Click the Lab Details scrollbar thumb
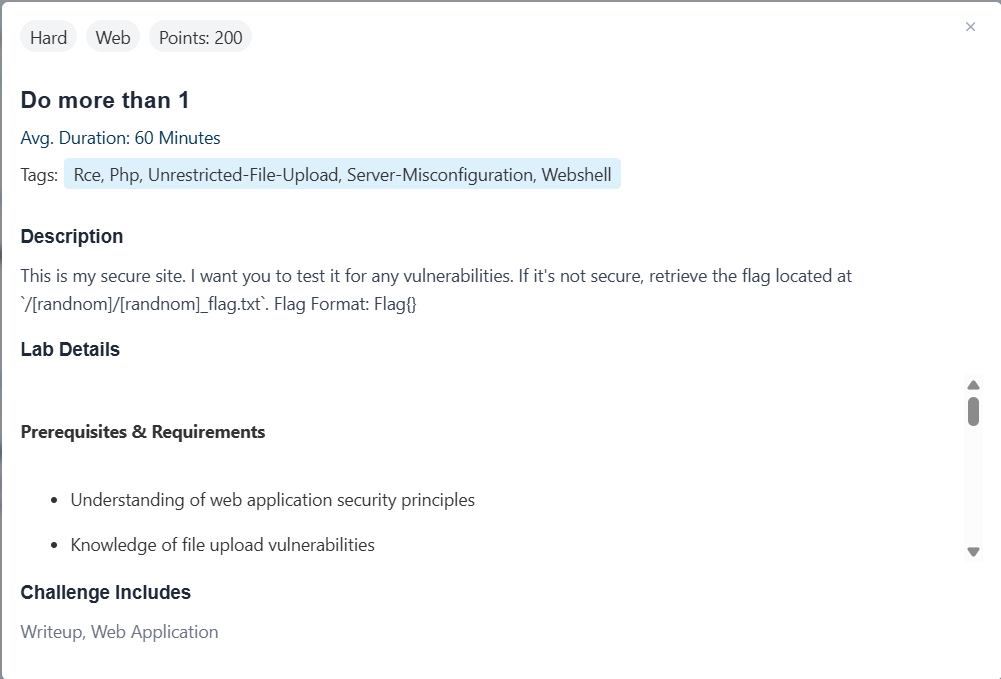Image resolution: width=1001 pixels, height=679 pixels. coord(973,411)
